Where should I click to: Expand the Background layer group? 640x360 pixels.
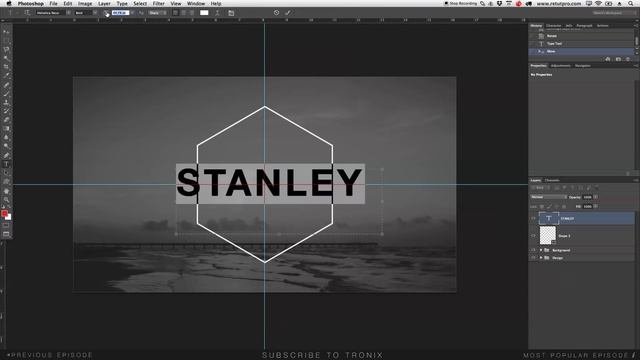click(x=541, y=250)
